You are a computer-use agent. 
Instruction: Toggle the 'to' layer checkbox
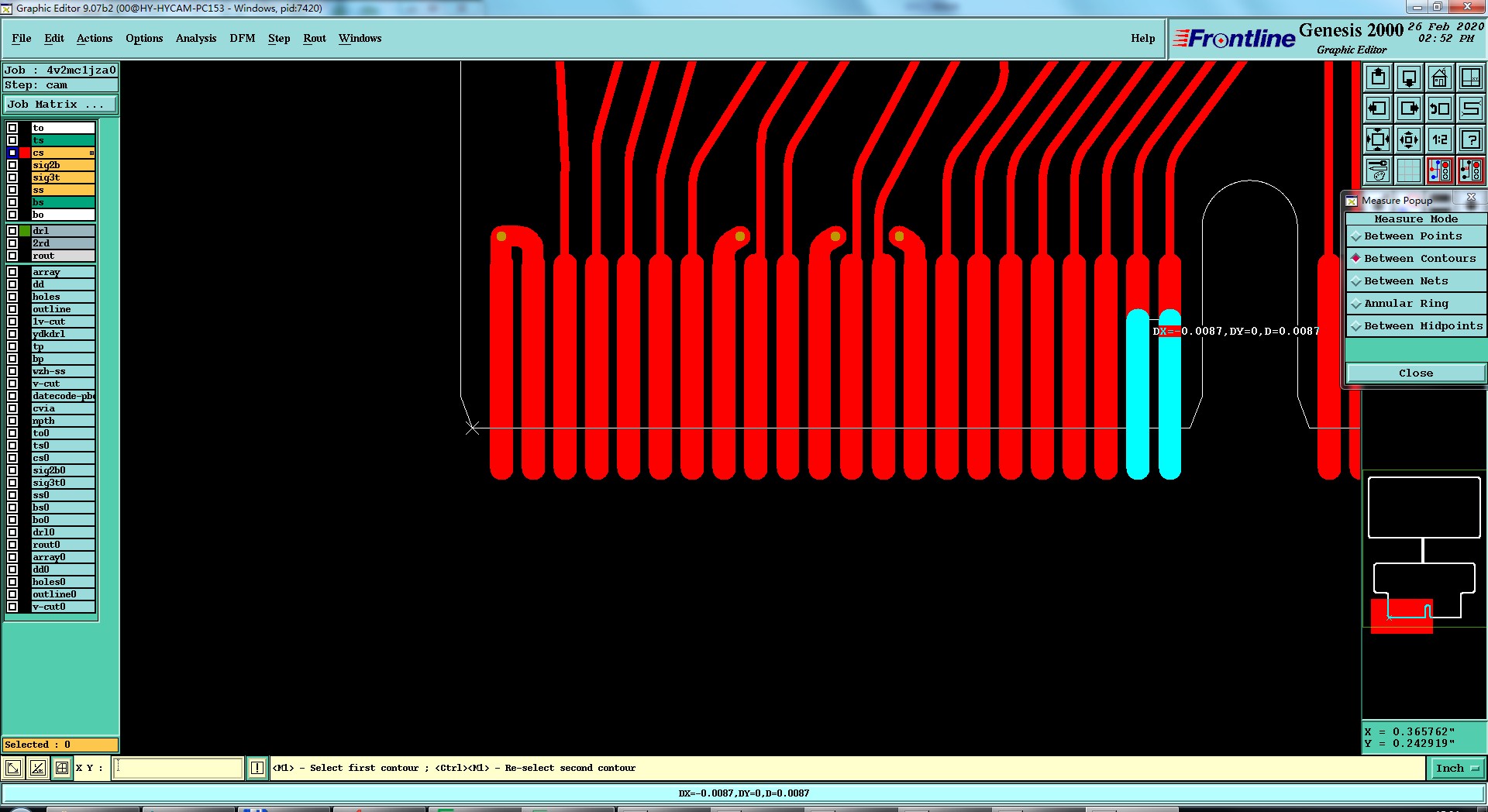[12, 128]
